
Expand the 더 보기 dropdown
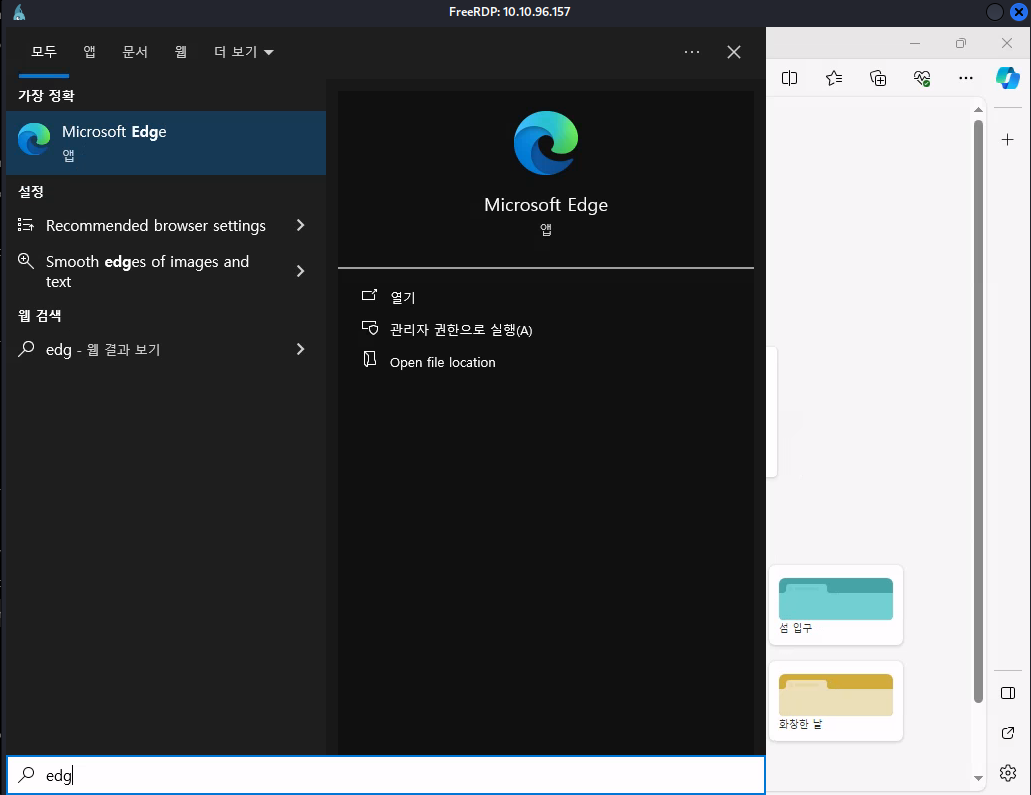(243, 52)
